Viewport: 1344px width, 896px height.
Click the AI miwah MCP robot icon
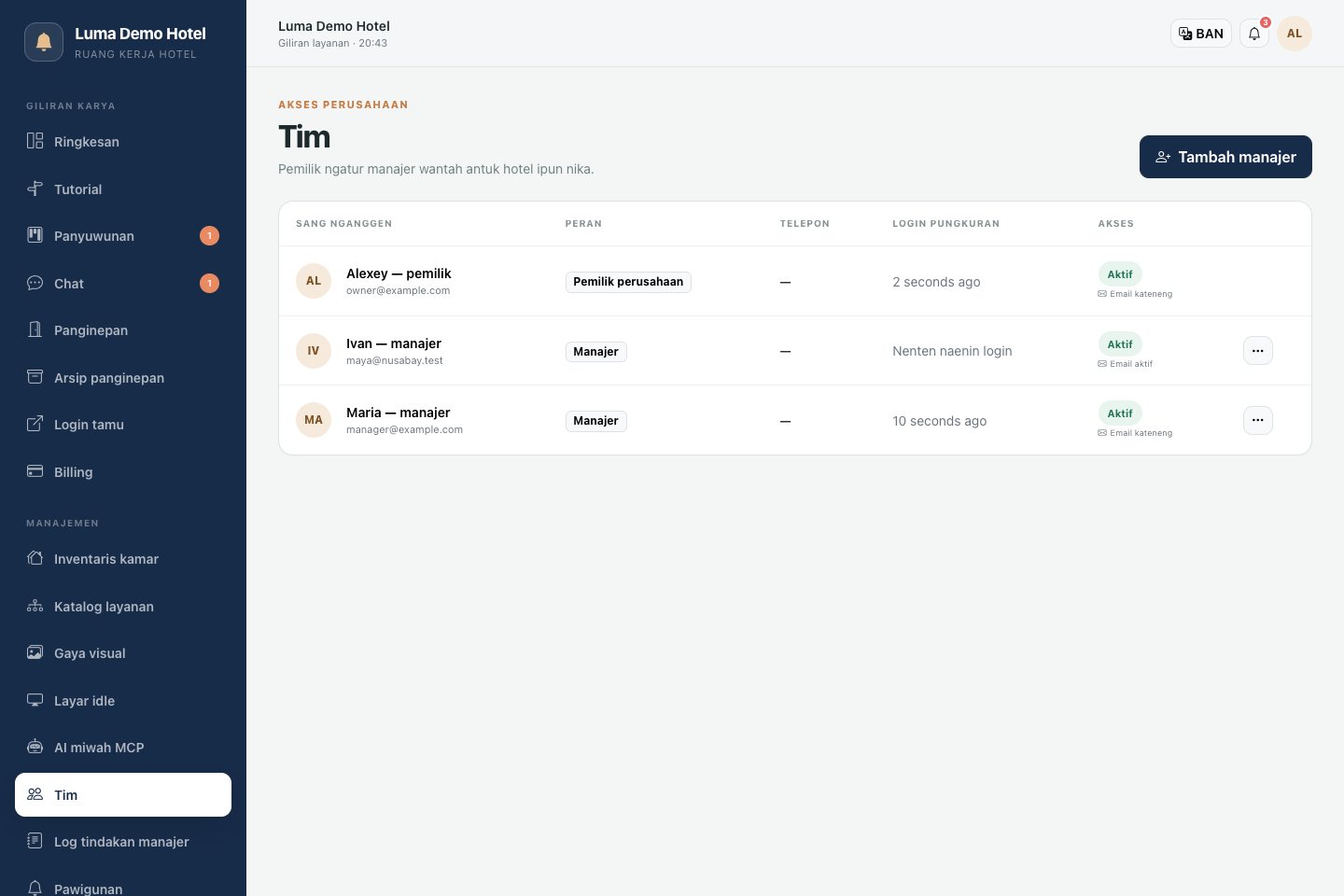point(35,747)
